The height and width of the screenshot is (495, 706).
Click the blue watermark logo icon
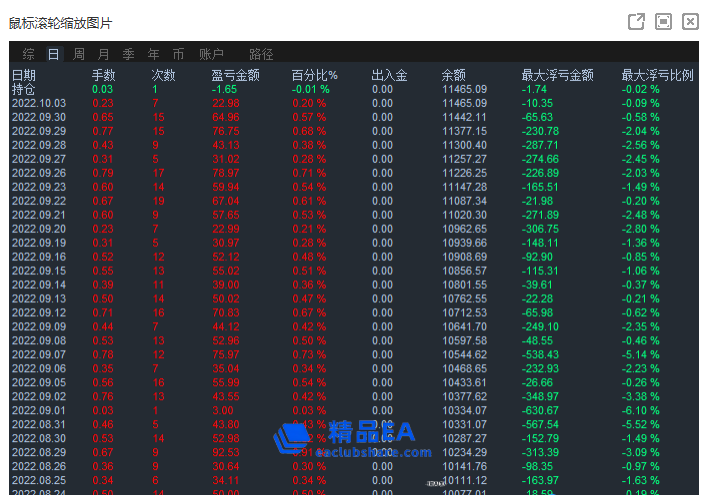294,439
